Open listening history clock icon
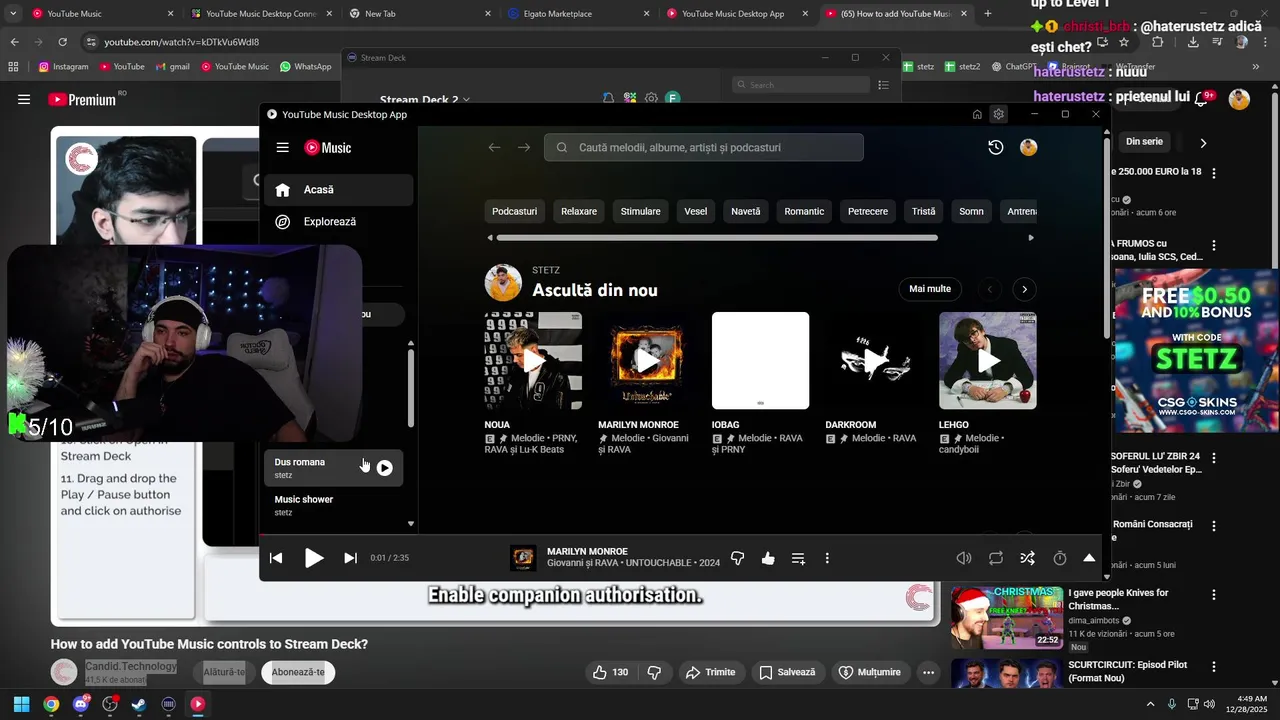This screenshot has width=1280, height=720. tap(996, 147)
